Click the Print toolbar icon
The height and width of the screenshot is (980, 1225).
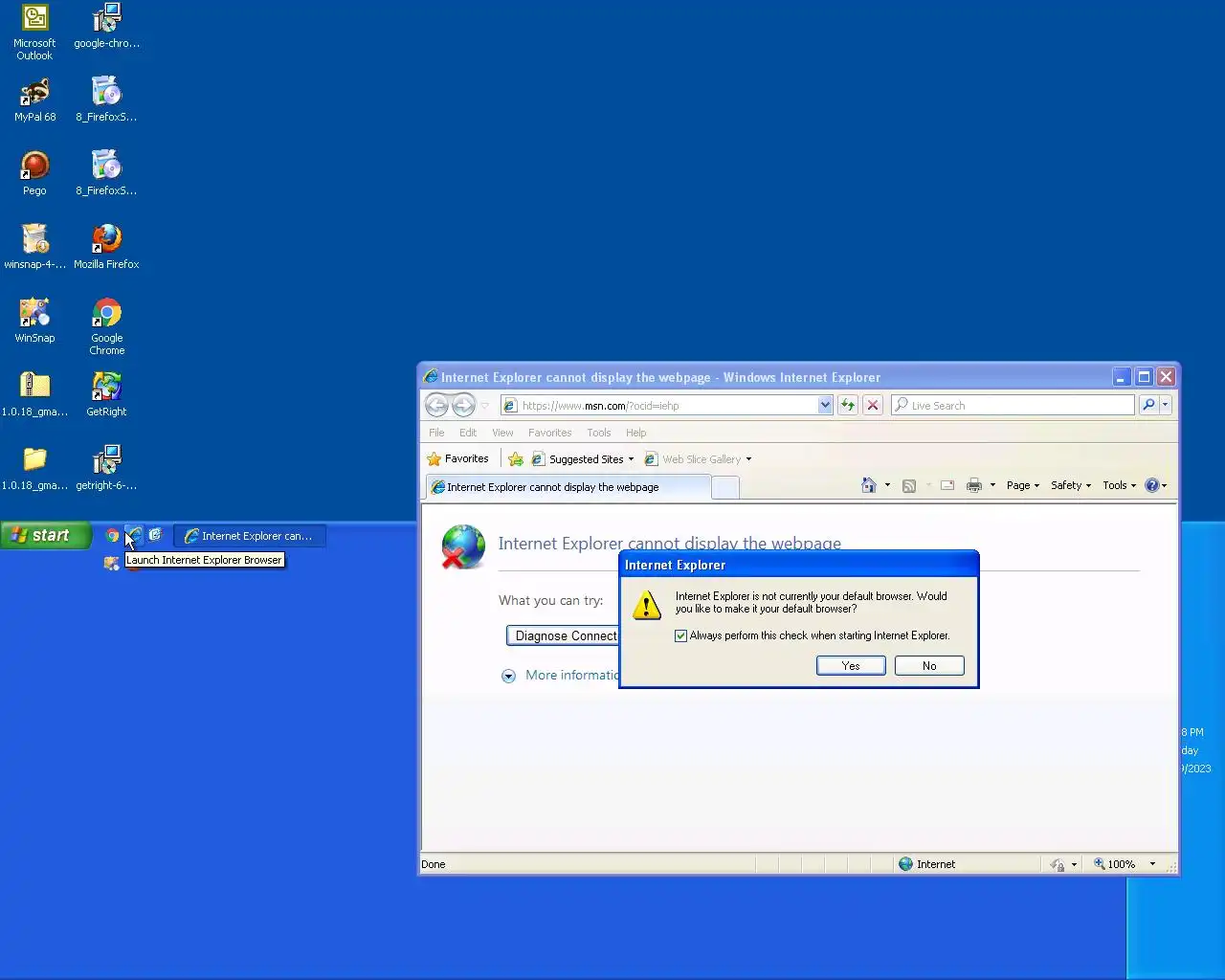point(974,485)
